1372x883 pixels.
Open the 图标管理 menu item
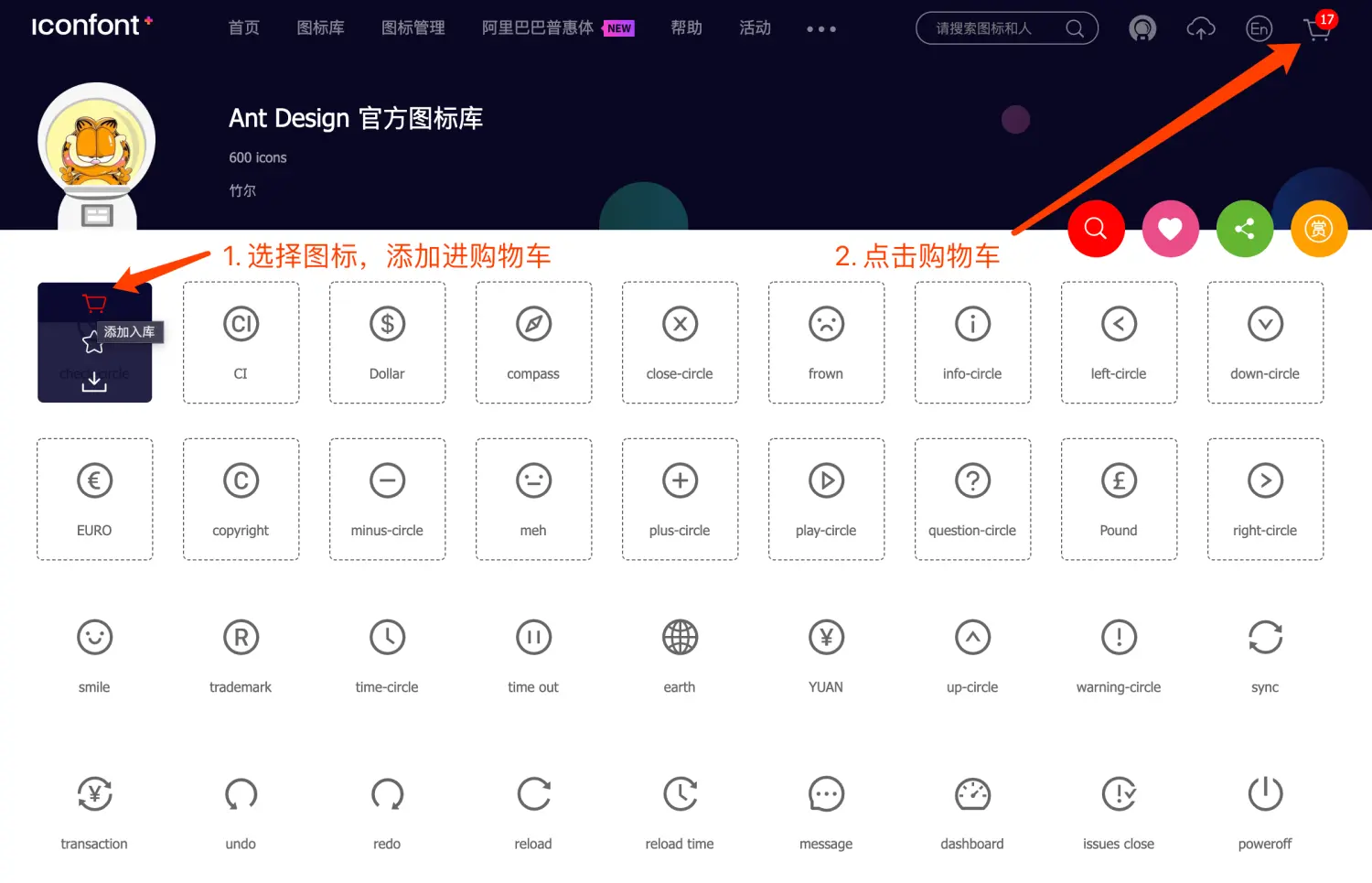tap(413, 28)
